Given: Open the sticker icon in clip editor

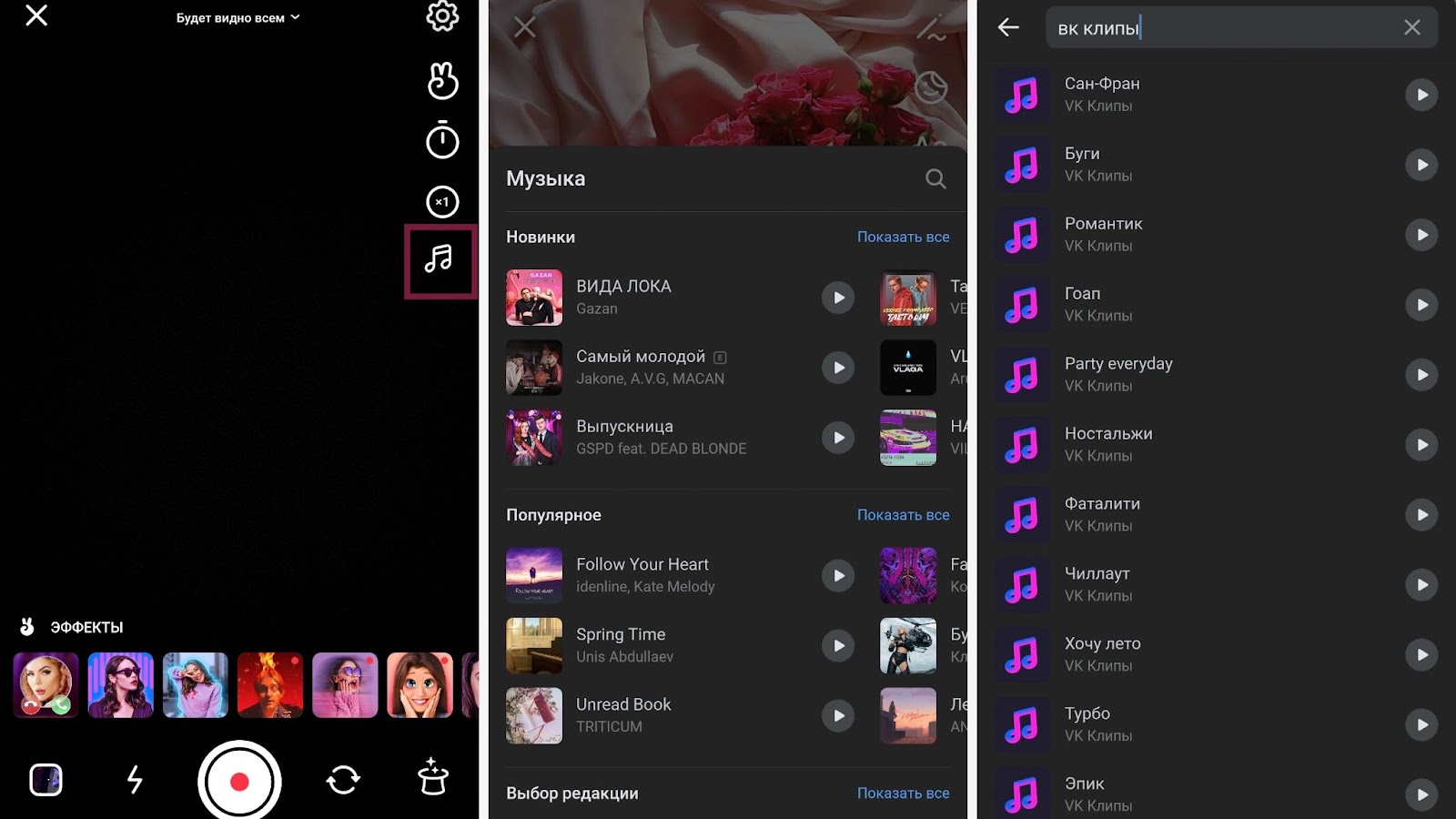Looking at the screenshot, I should [x=931, y=87].
